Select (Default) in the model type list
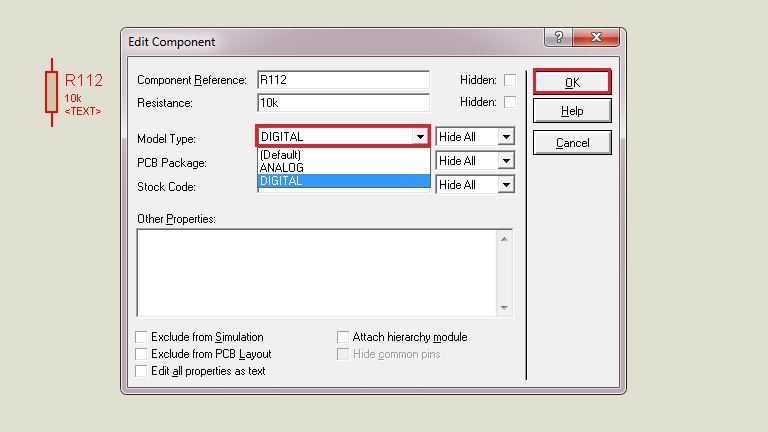Image resolution: width=768 pixels, height=432 pixels. pyautogui.click(x=281, y=155)
